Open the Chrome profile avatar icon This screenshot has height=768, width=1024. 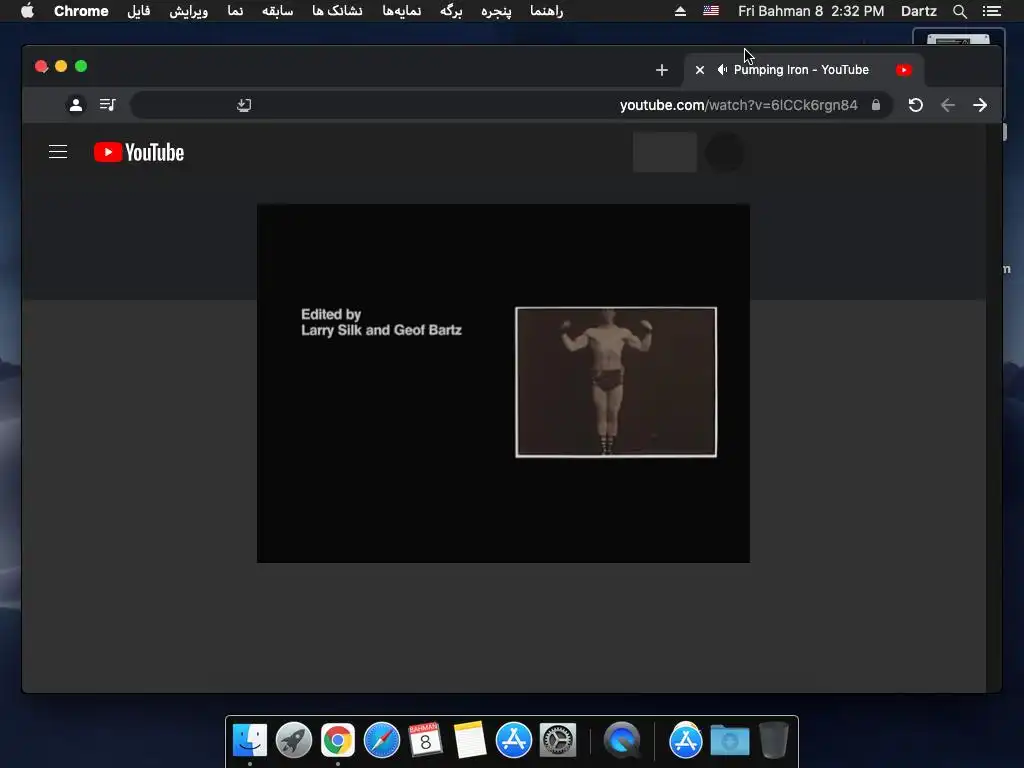[x=76, y=104]
